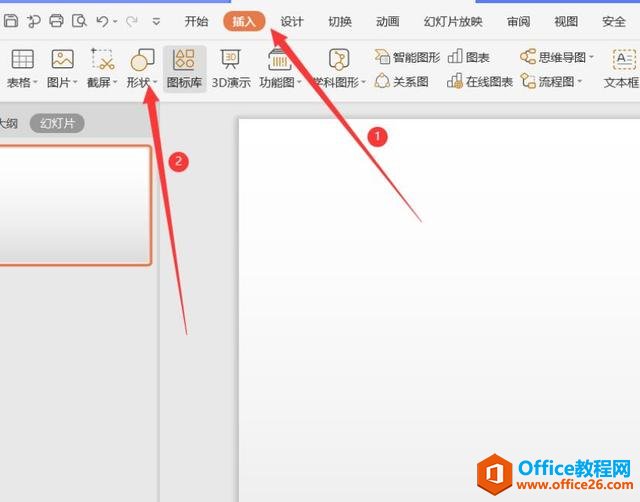Click the 3D演示 icon

click(x=231, y=60)
